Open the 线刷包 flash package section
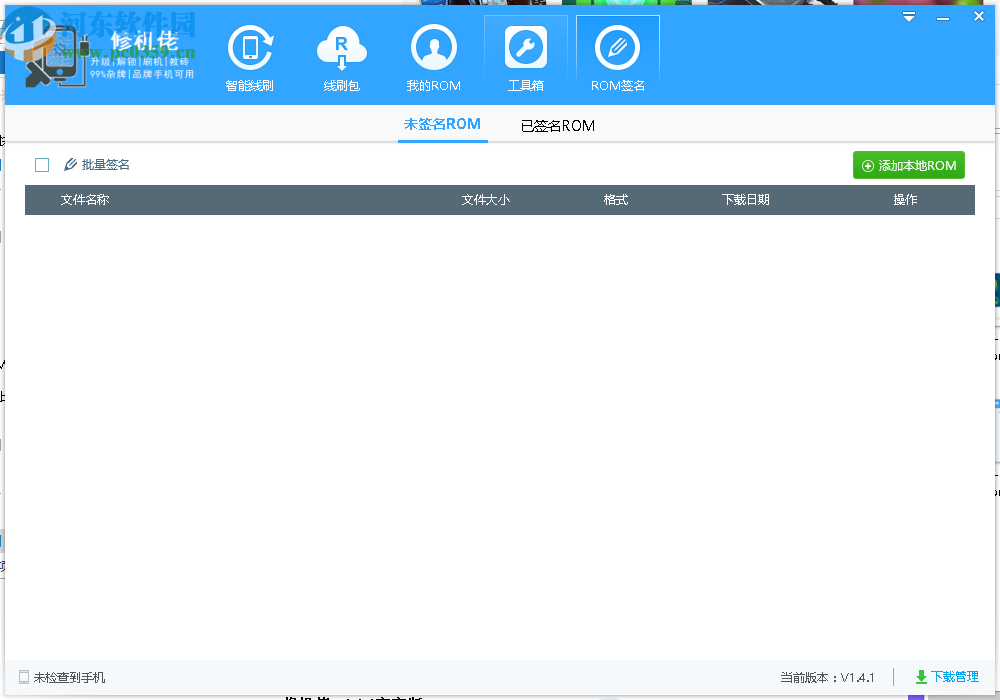The height and width of the screenshot is (700, 1000). tap(341, 58)
